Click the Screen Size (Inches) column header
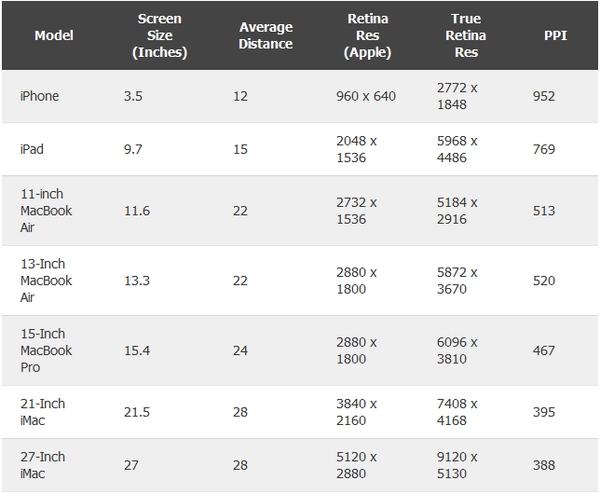This screenshot has height=494, width=600. tap(160, 35)
